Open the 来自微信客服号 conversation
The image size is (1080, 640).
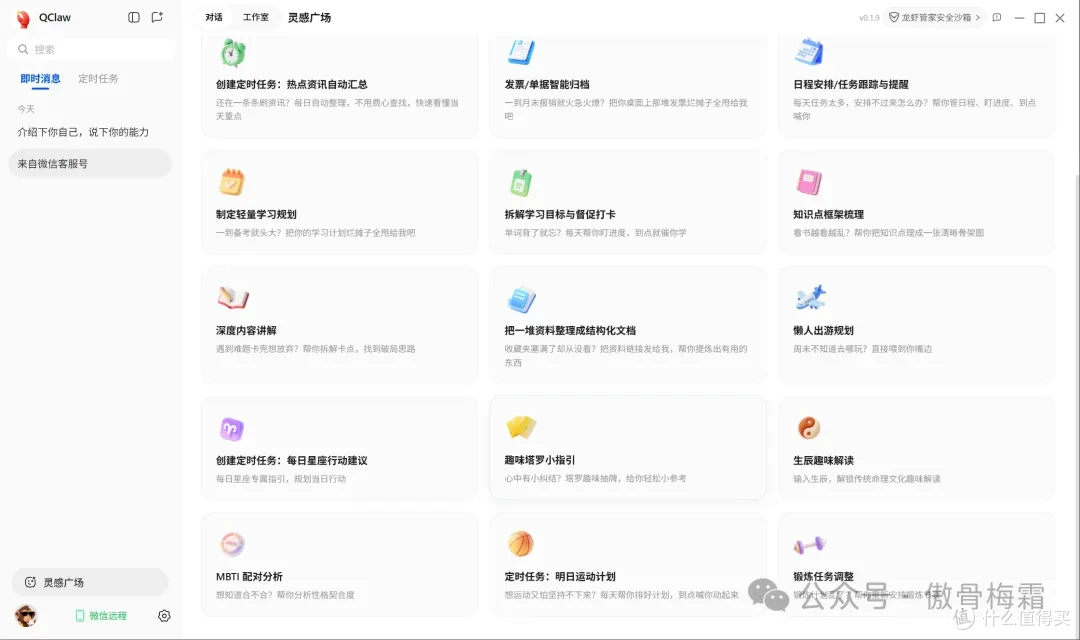(90, 163)
